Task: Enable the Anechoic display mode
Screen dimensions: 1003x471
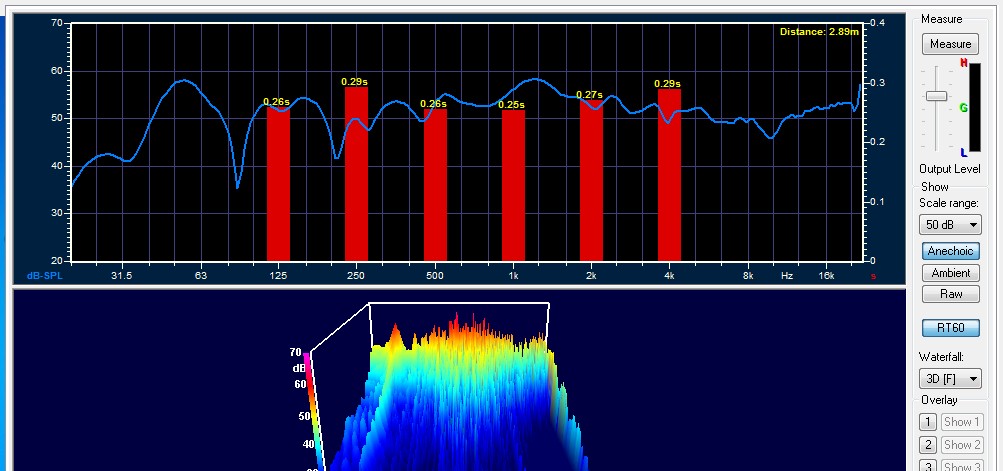Action: pos(950,251)
